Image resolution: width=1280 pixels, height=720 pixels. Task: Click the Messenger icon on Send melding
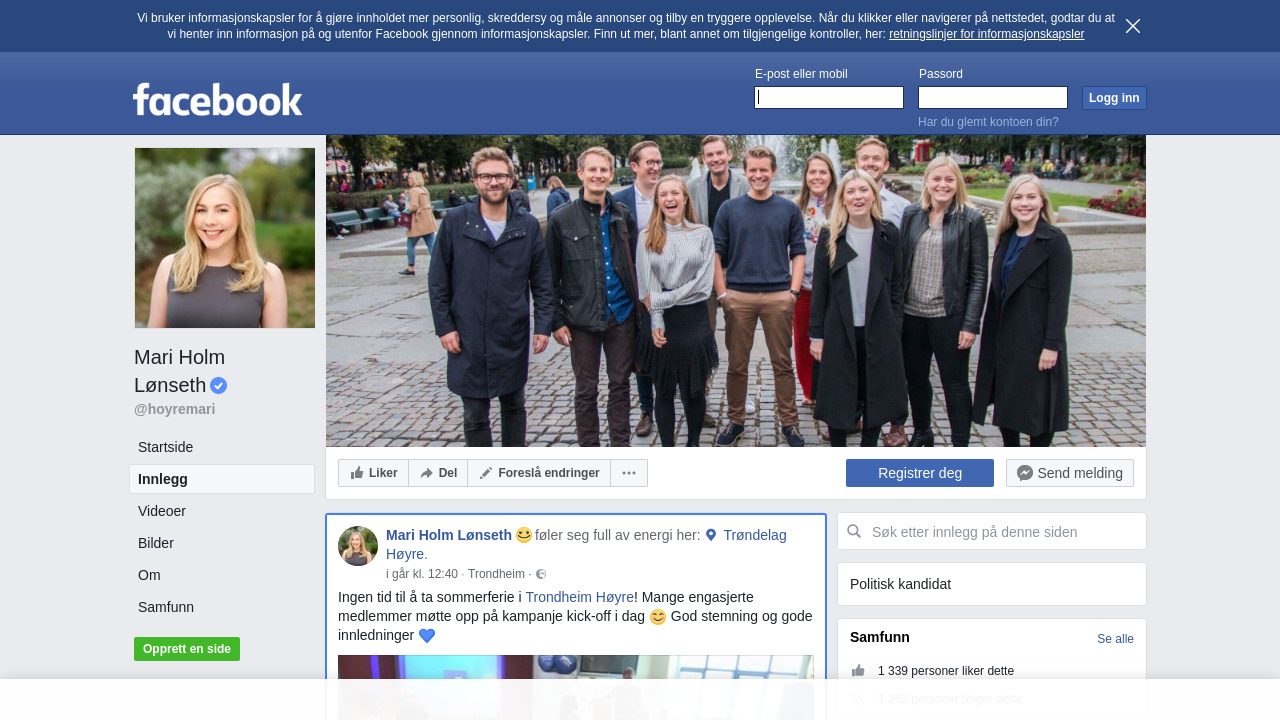click(x=1025, y=473)
